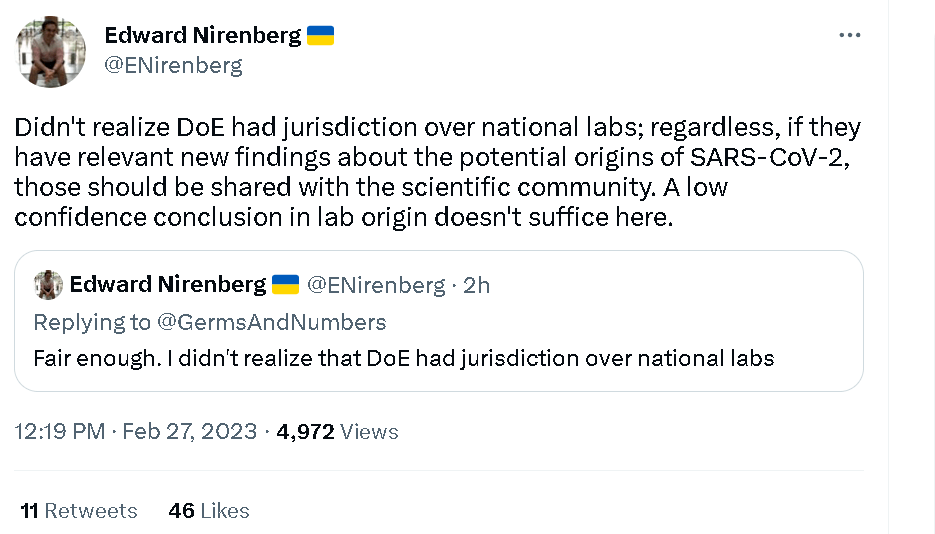
Task: Select the main tweet text paragraph
Action: [438, 172]
